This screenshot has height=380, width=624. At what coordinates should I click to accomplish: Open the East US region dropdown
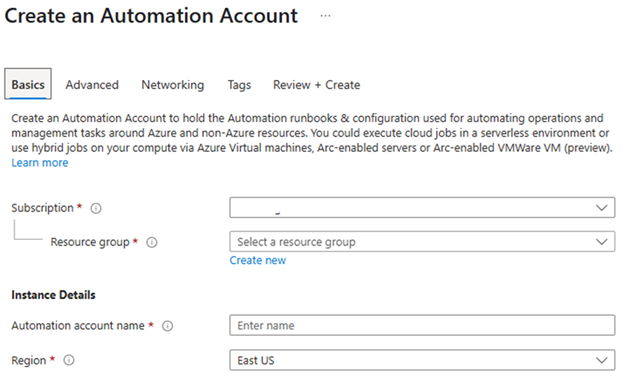(x=422, y=361)
